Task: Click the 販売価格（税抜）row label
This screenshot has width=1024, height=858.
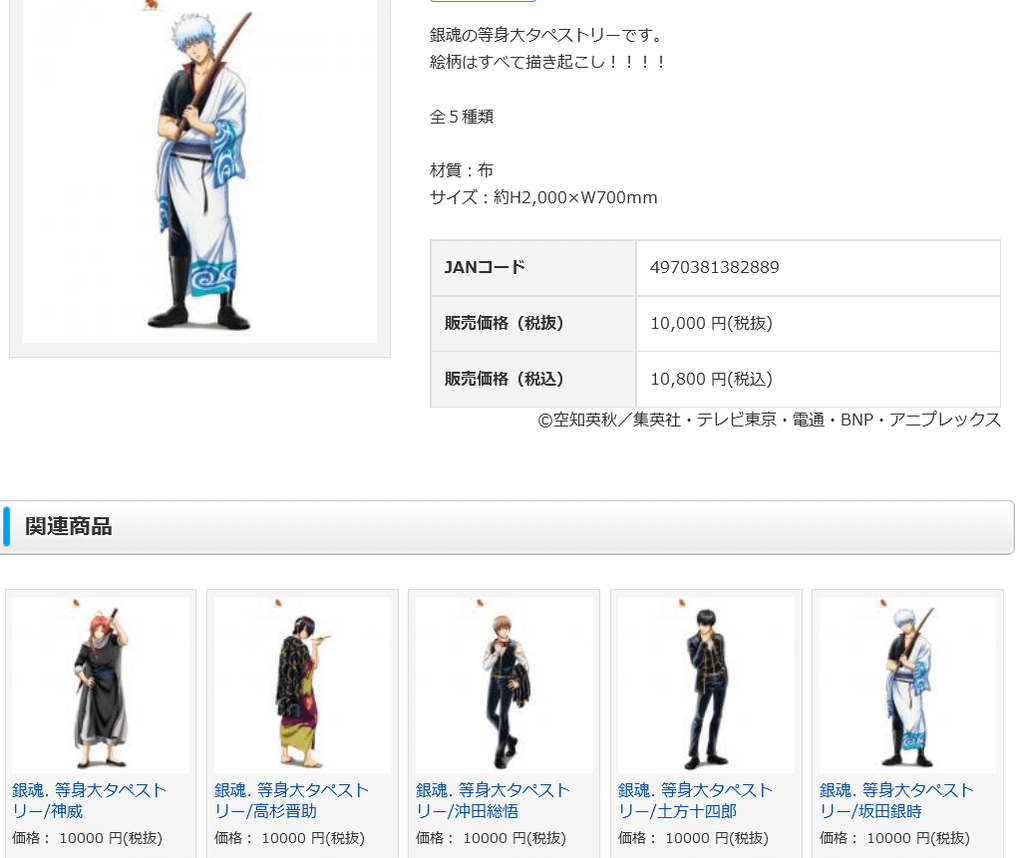Action: coord(533,323)
